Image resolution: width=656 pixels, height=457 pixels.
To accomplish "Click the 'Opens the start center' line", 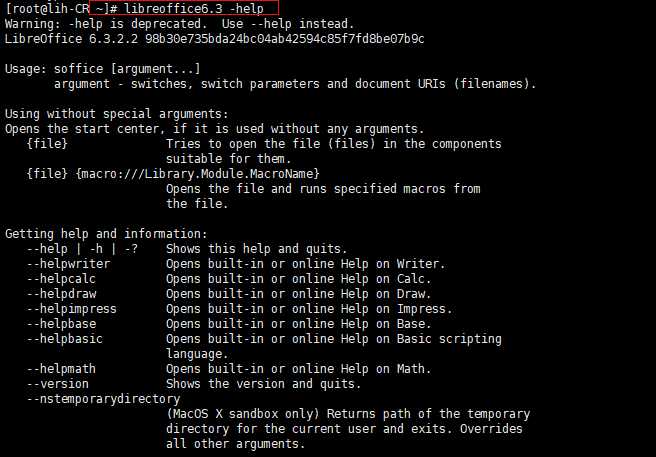I will (x=215, y=129).
